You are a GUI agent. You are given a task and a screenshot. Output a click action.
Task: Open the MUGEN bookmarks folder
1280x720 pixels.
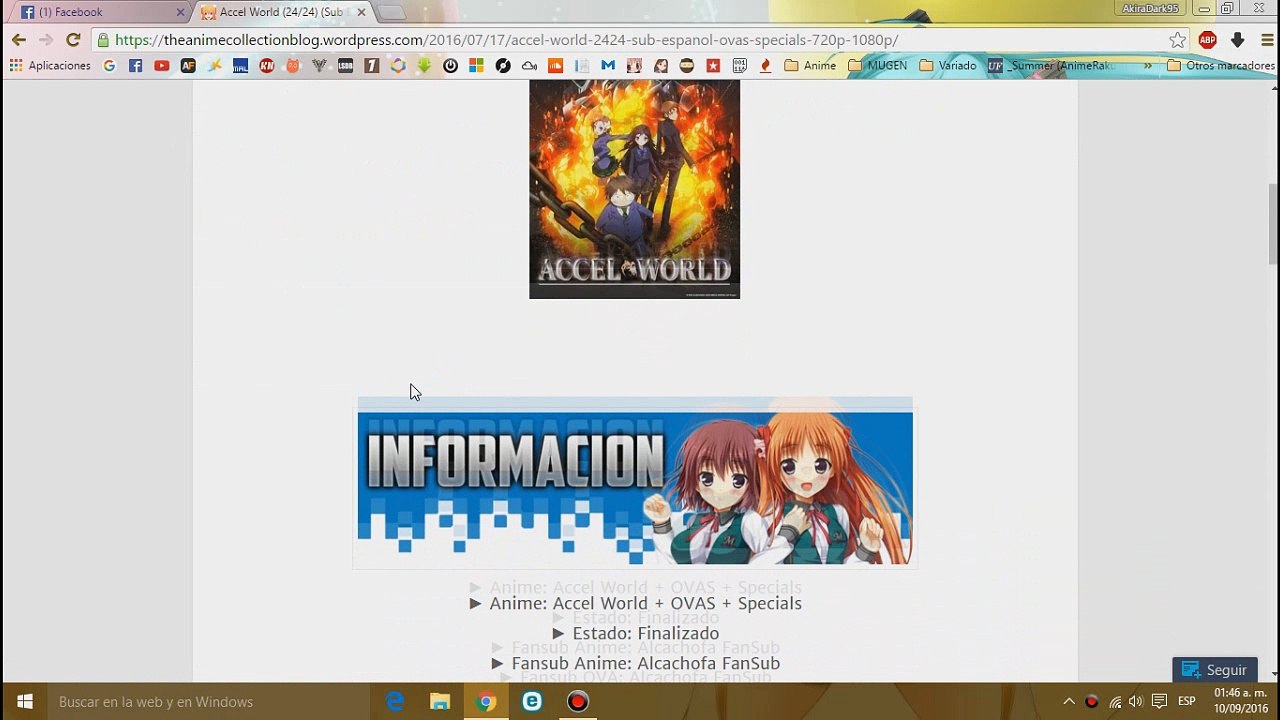[878, 66]
